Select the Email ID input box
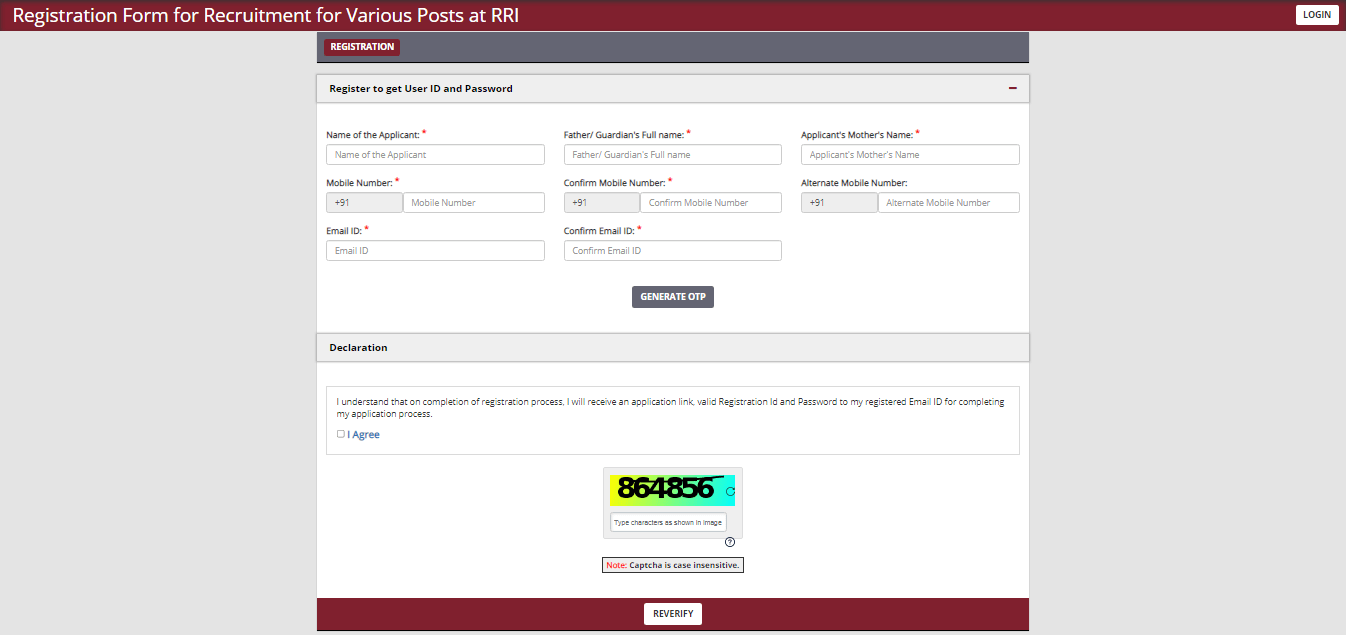This screenshot has width=1346, height=635. [435, 251]
